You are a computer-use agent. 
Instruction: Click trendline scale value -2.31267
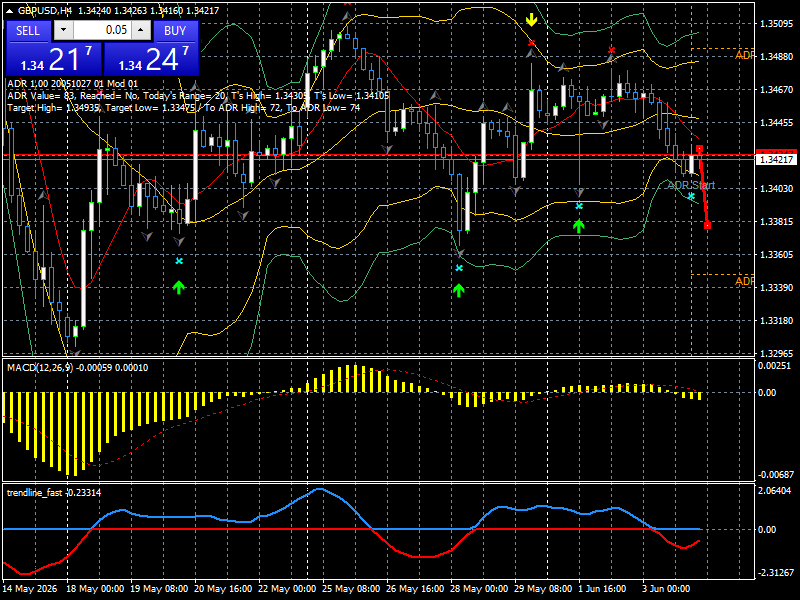tap(776, 572)
